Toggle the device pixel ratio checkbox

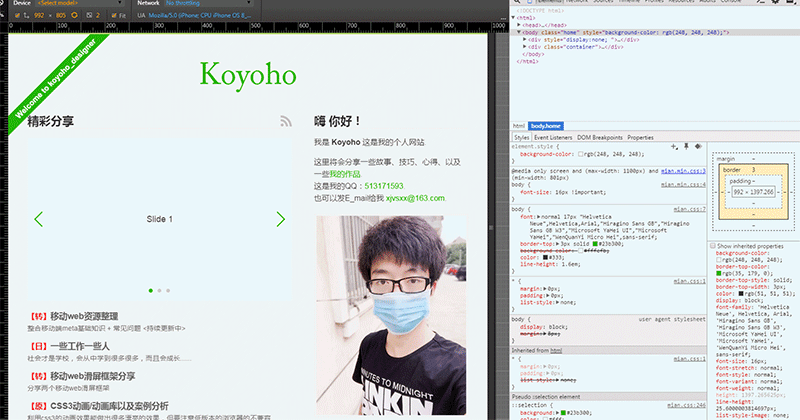click(x=89, y=15)
